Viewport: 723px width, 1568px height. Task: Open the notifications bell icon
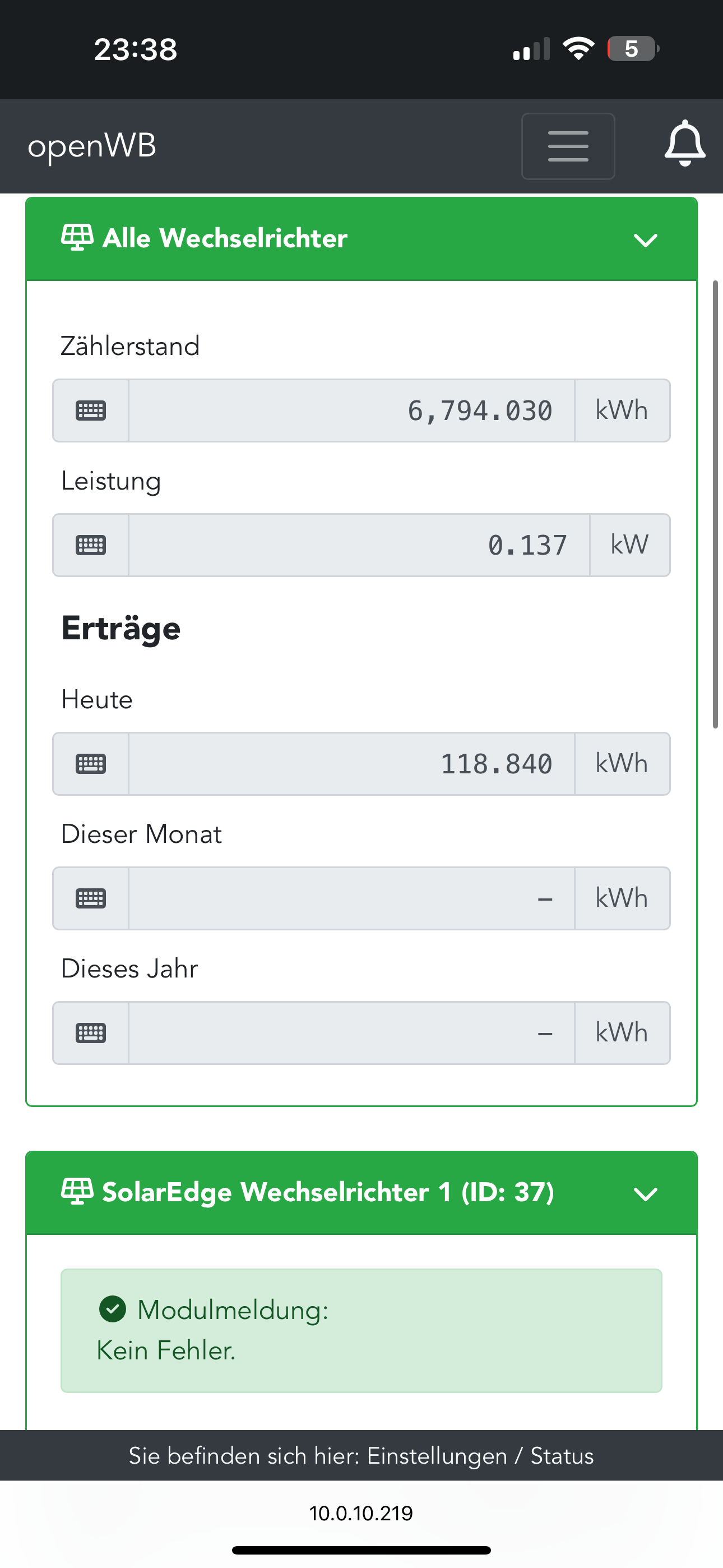[x=685, y=144]
